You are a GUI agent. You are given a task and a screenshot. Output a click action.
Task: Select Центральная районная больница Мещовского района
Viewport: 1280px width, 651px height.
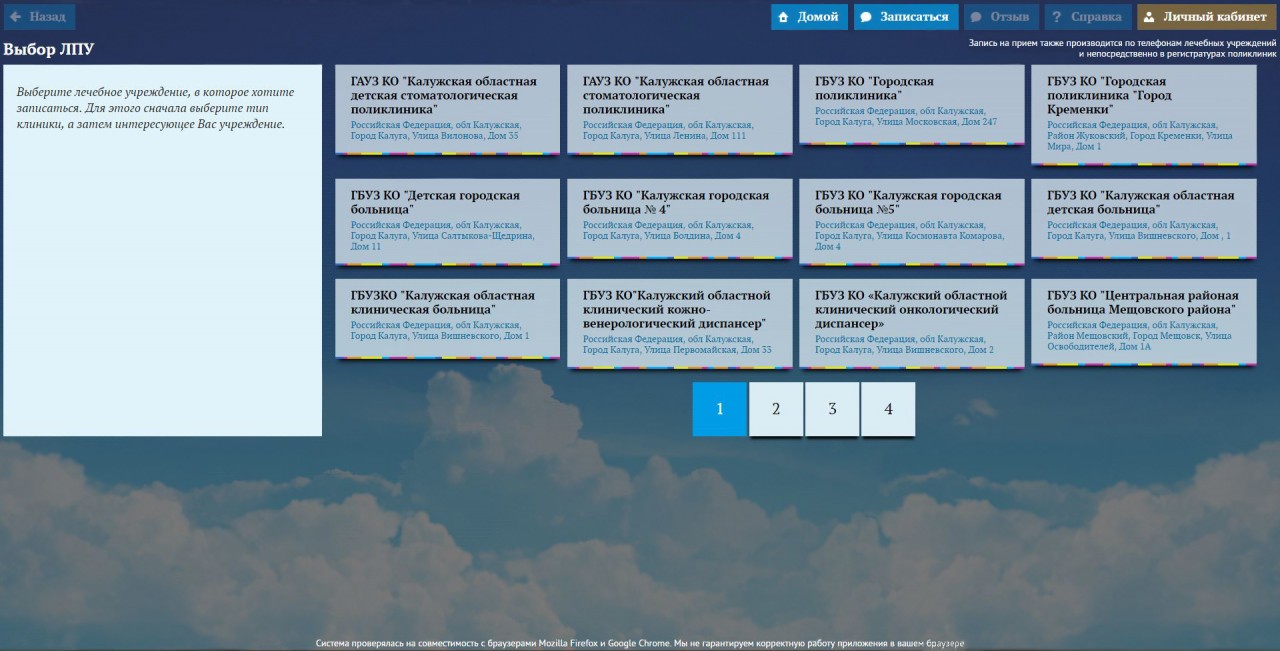point(1143,321)
